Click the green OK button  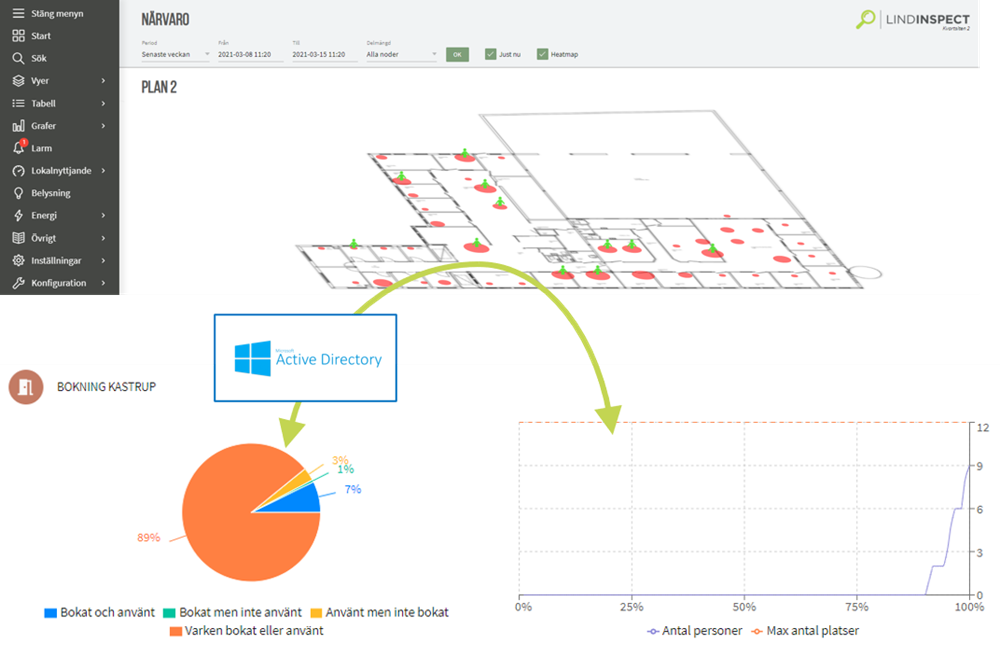[x=457, y=55]
